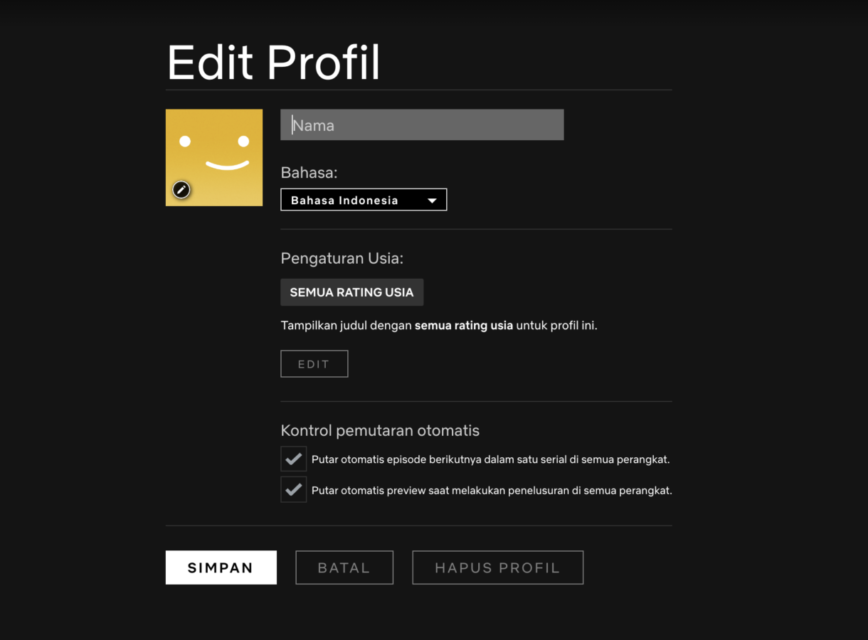Toggle autoplay next episode checkbox
This screenshot has height=640, width=868.
click(x=293, y=459)
